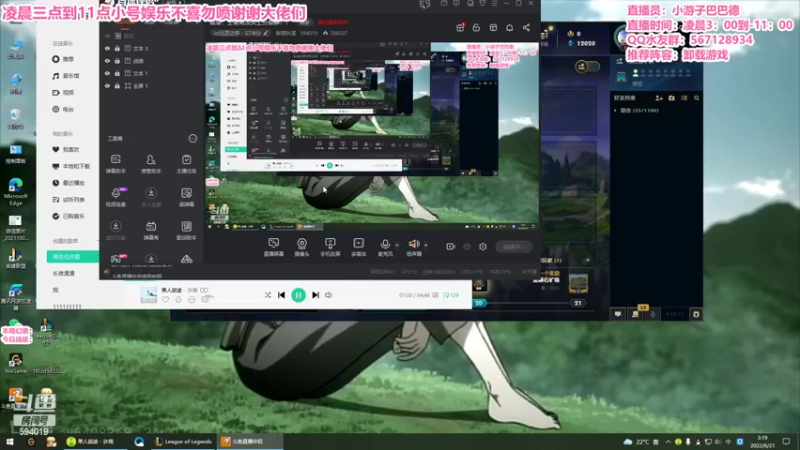Open 弹幕助手 tool in the toolbox
Image resolution: width=800 pixels, height=450 pixels.
tap(116, 164)
